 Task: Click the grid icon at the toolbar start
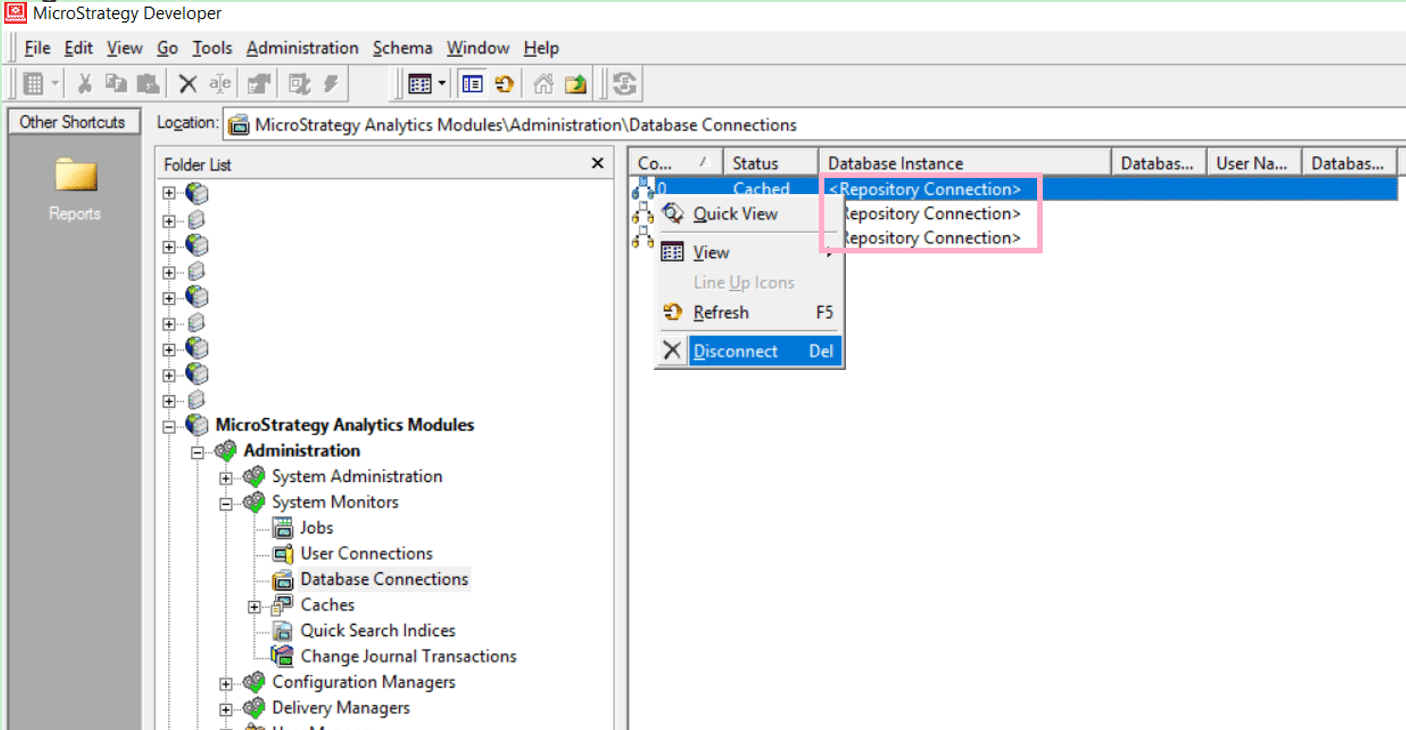[x=32, y=84]
